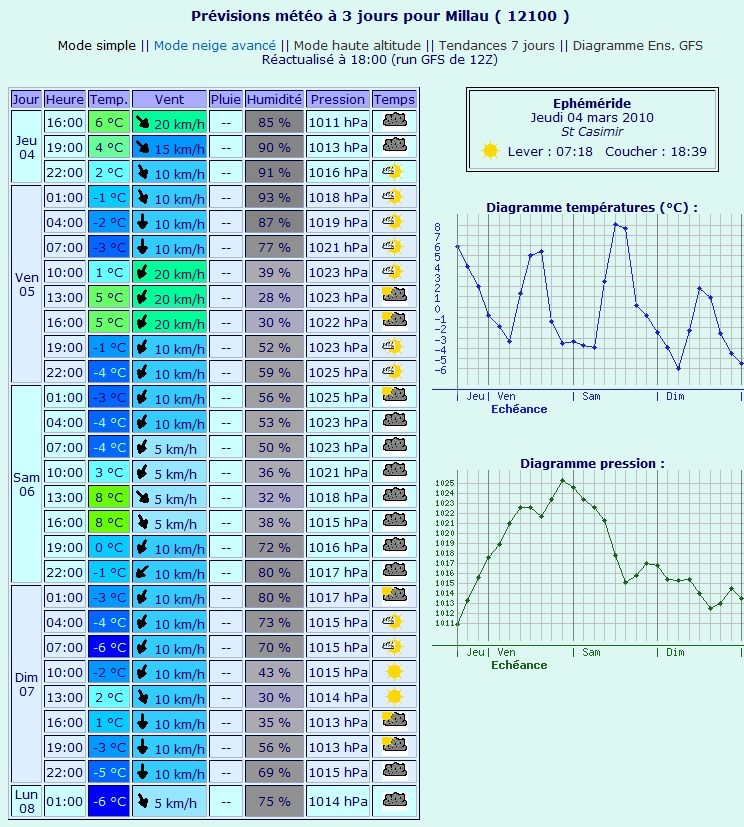744x827 pixels.
Task: Click cloud icon for Jeu 19:00 row
Action: [x=394, y=146]
